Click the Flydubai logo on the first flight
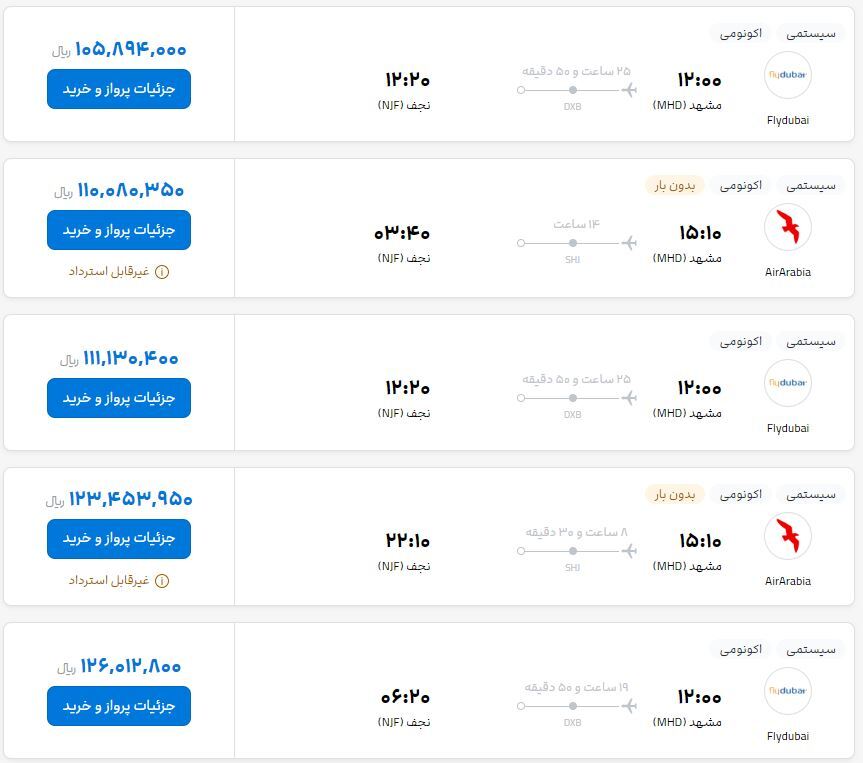The width and height of the screenshot is (863, 763). (x=788, y=75)
